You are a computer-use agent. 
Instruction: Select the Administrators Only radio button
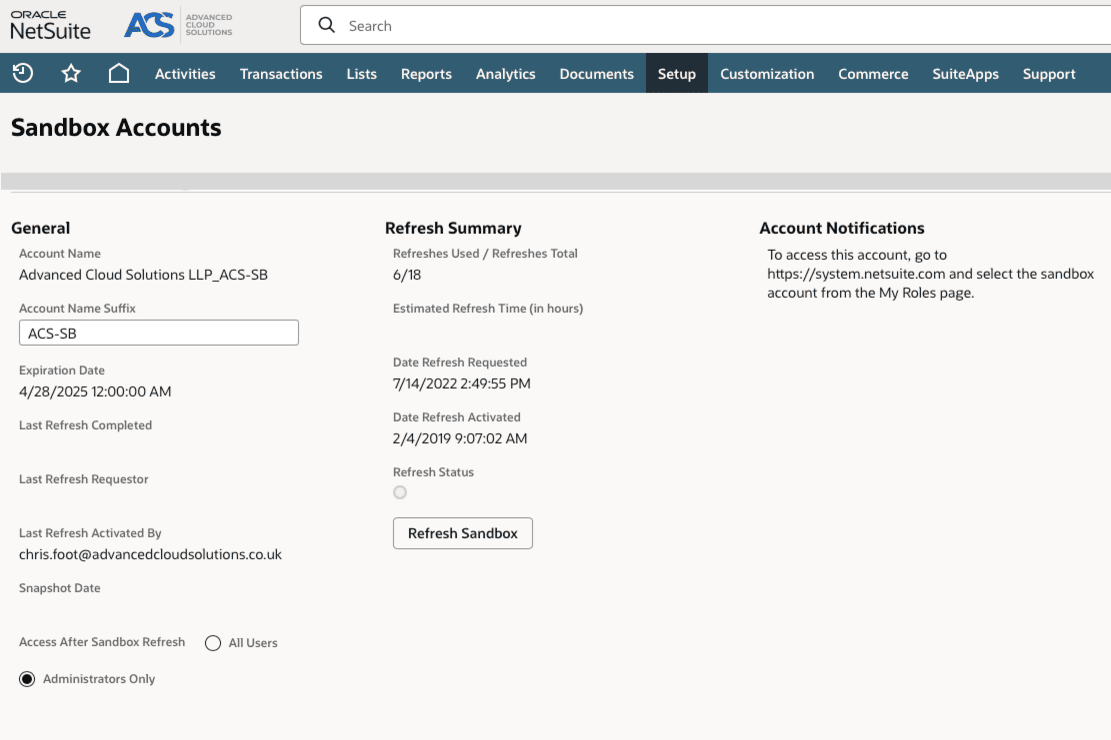27,679
